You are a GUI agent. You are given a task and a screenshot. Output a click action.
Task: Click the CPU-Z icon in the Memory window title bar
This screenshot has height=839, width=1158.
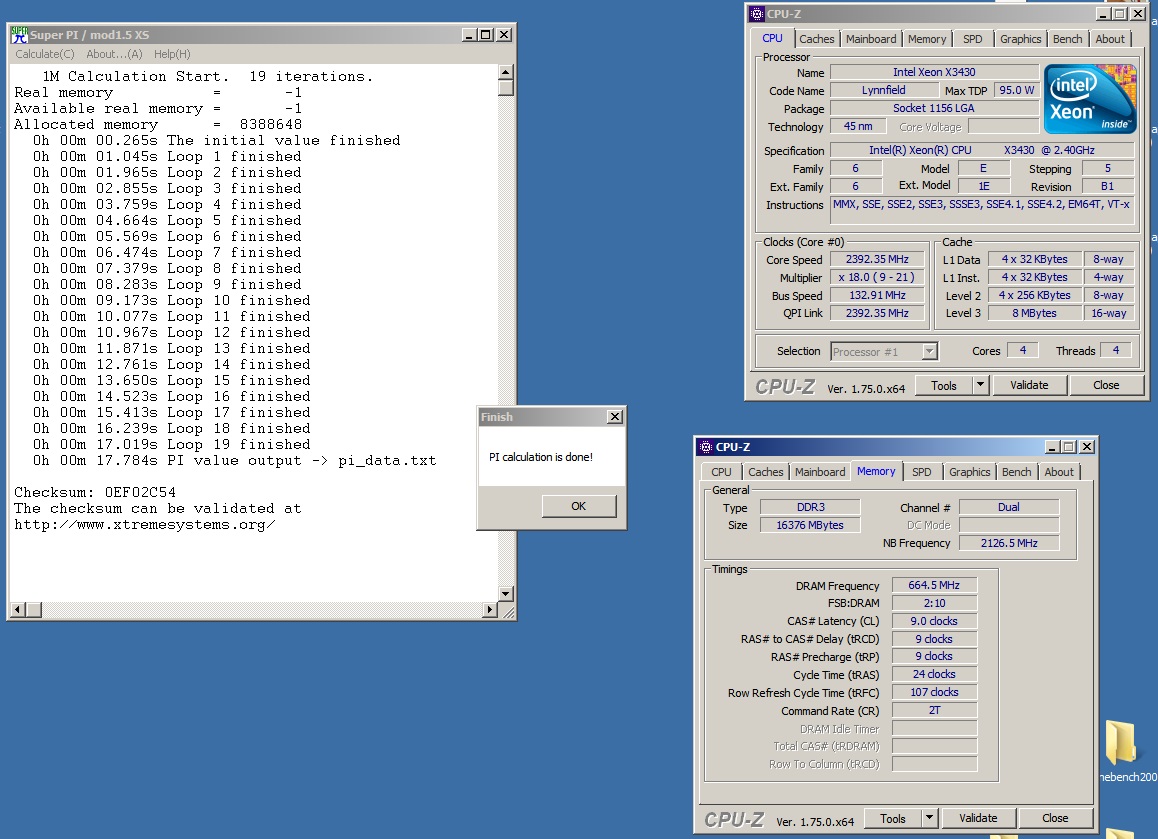706,447
